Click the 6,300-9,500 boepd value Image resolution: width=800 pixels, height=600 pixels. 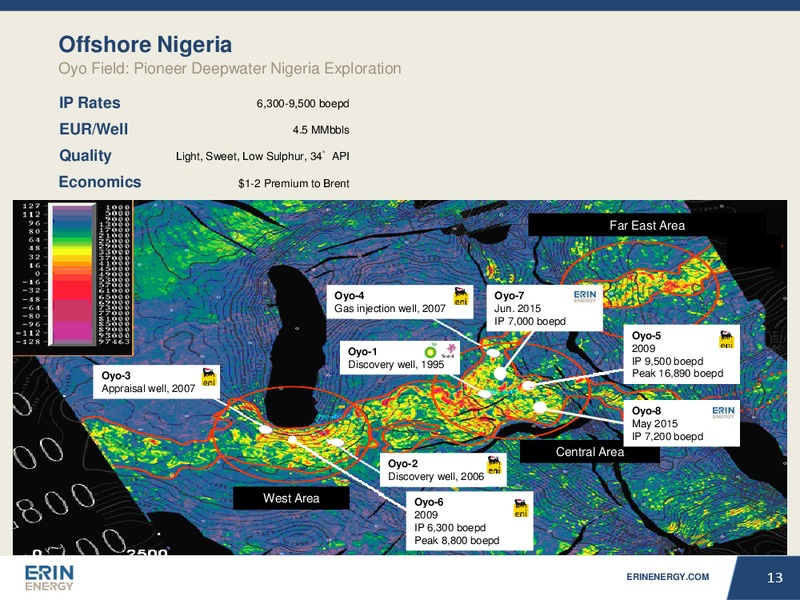tap(303, 104)
